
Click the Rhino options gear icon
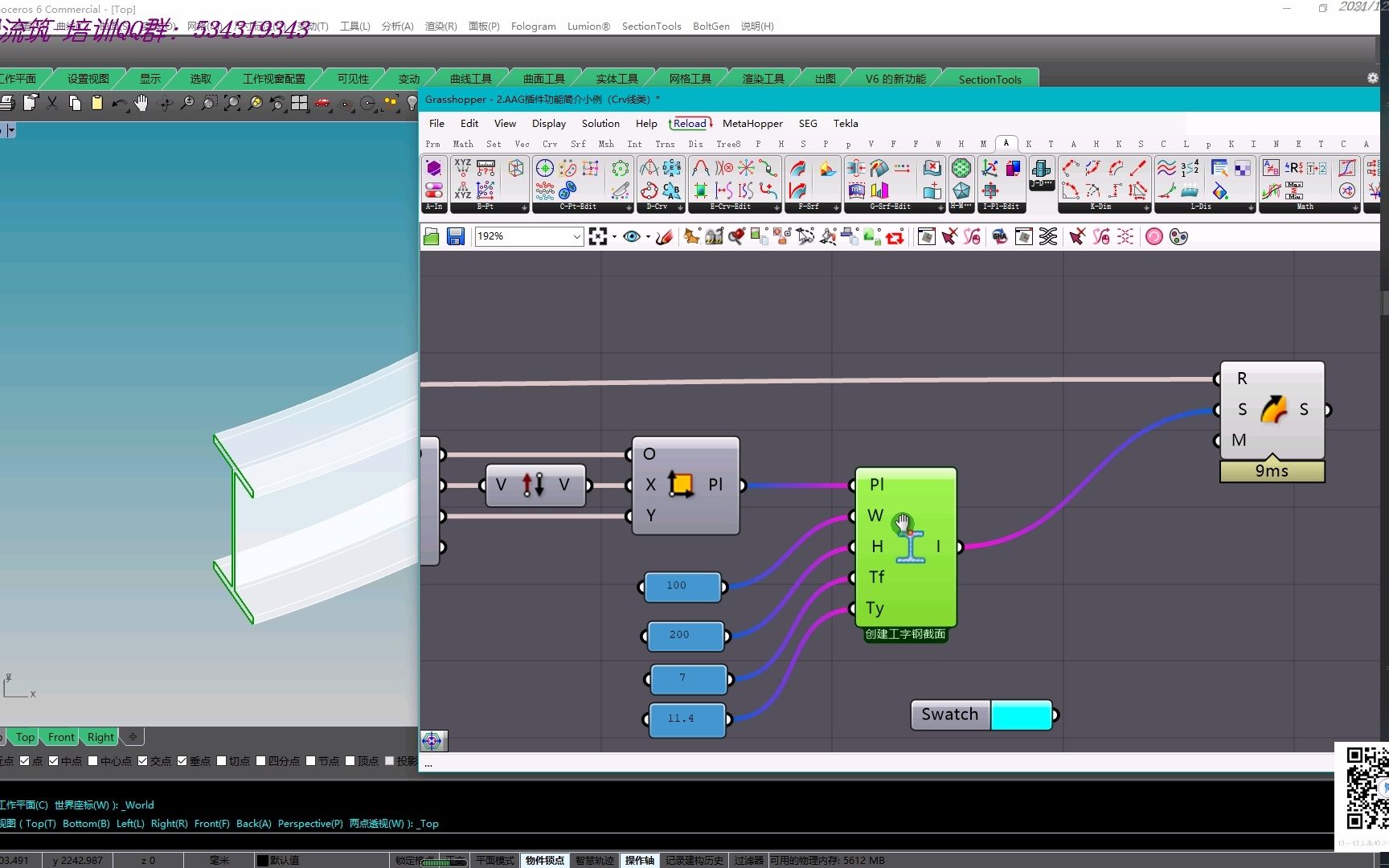point(1373,78)
